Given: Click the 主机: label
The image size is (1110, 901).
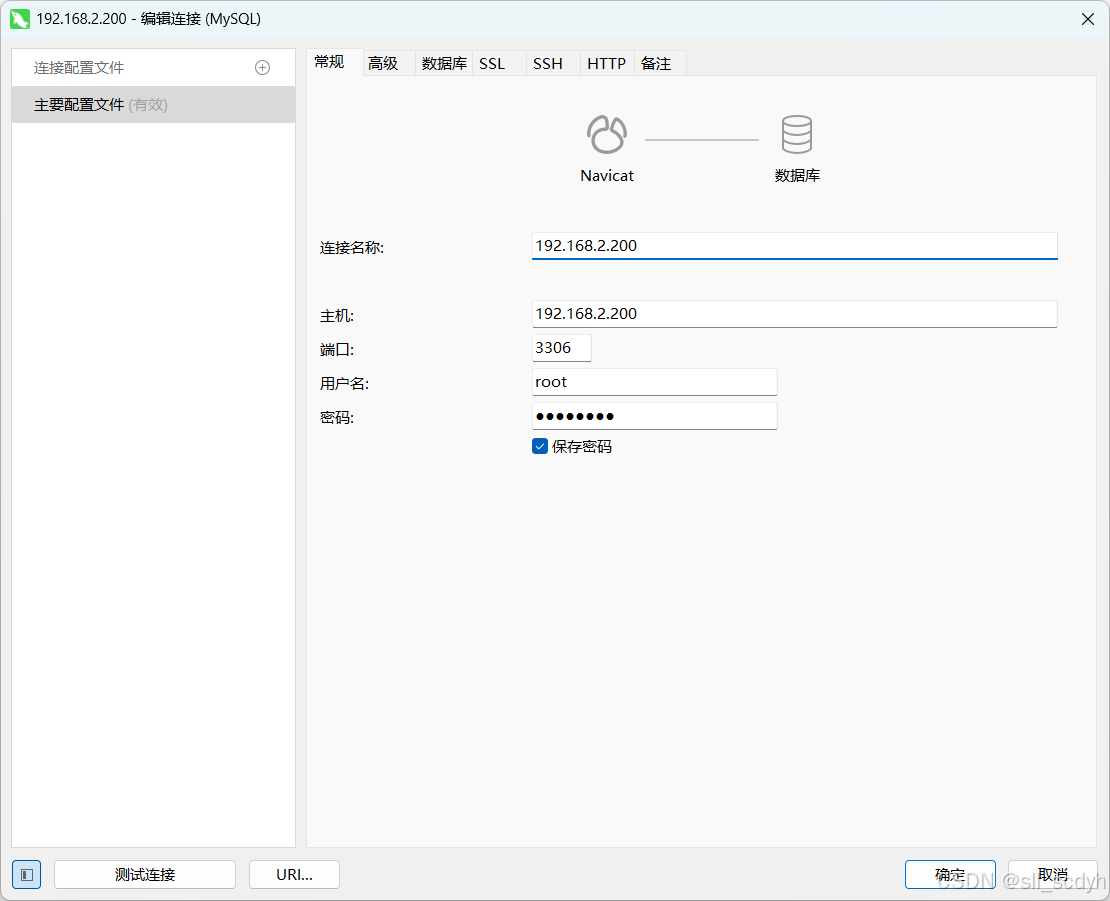Looking at the screenshot, I should 337,316.
